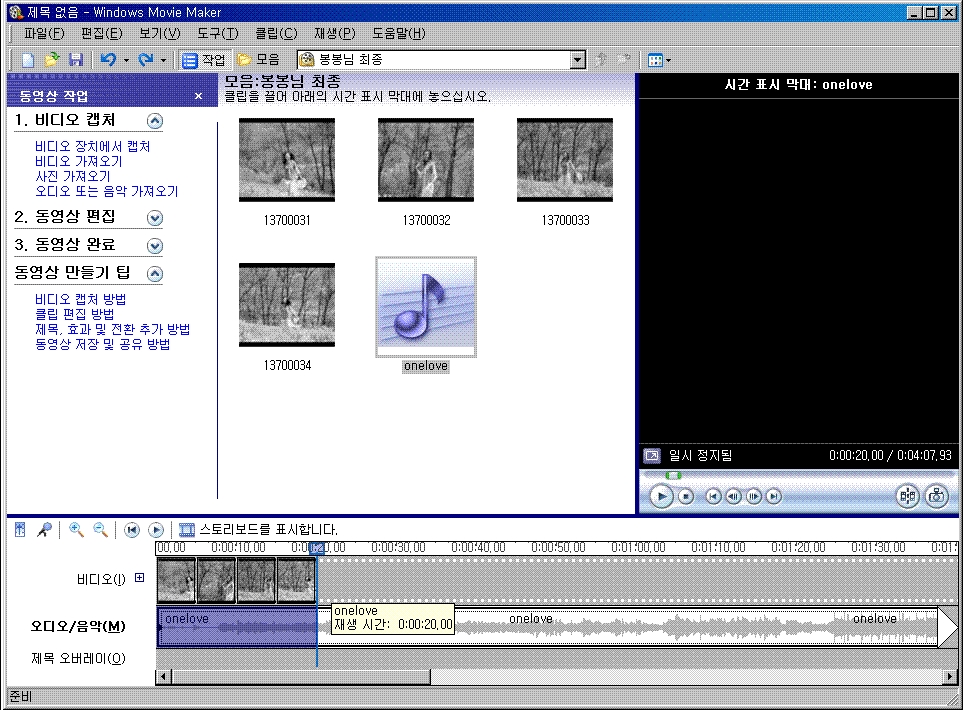Open 제목, 효과 및 전환 추가 방법 link

click(x=112, y=329)
